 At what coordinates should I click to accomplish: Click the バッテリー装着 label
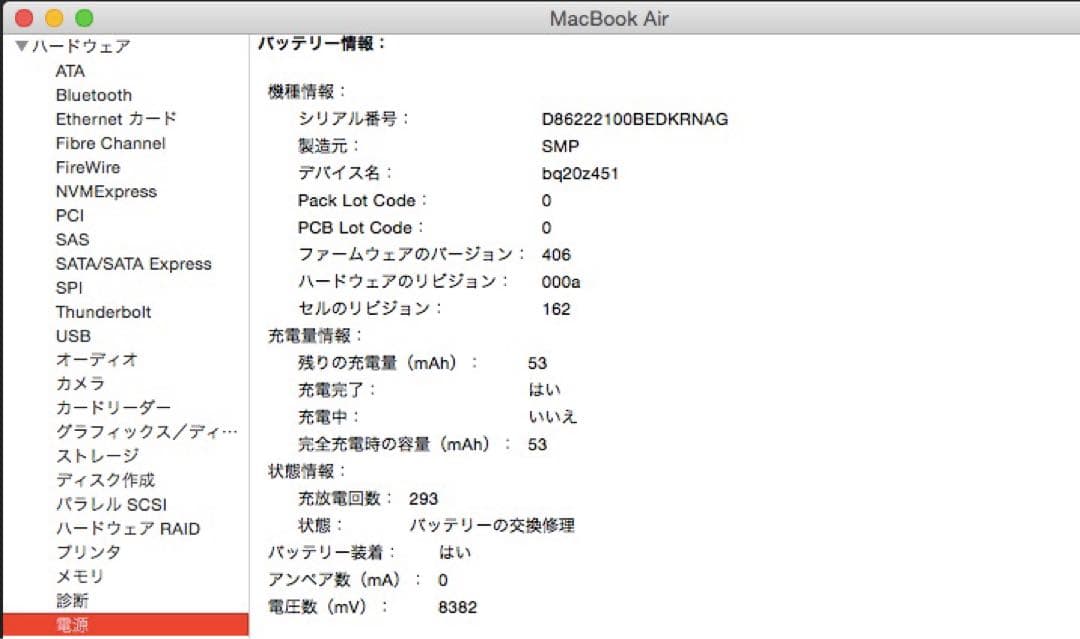[x=331, y=553]
